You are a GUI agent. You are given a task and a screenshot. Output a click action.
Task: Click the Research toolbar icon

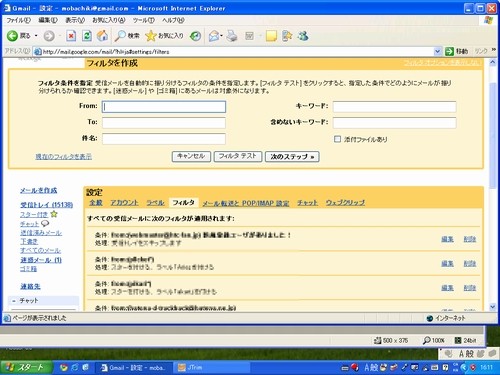pos(287,36)
